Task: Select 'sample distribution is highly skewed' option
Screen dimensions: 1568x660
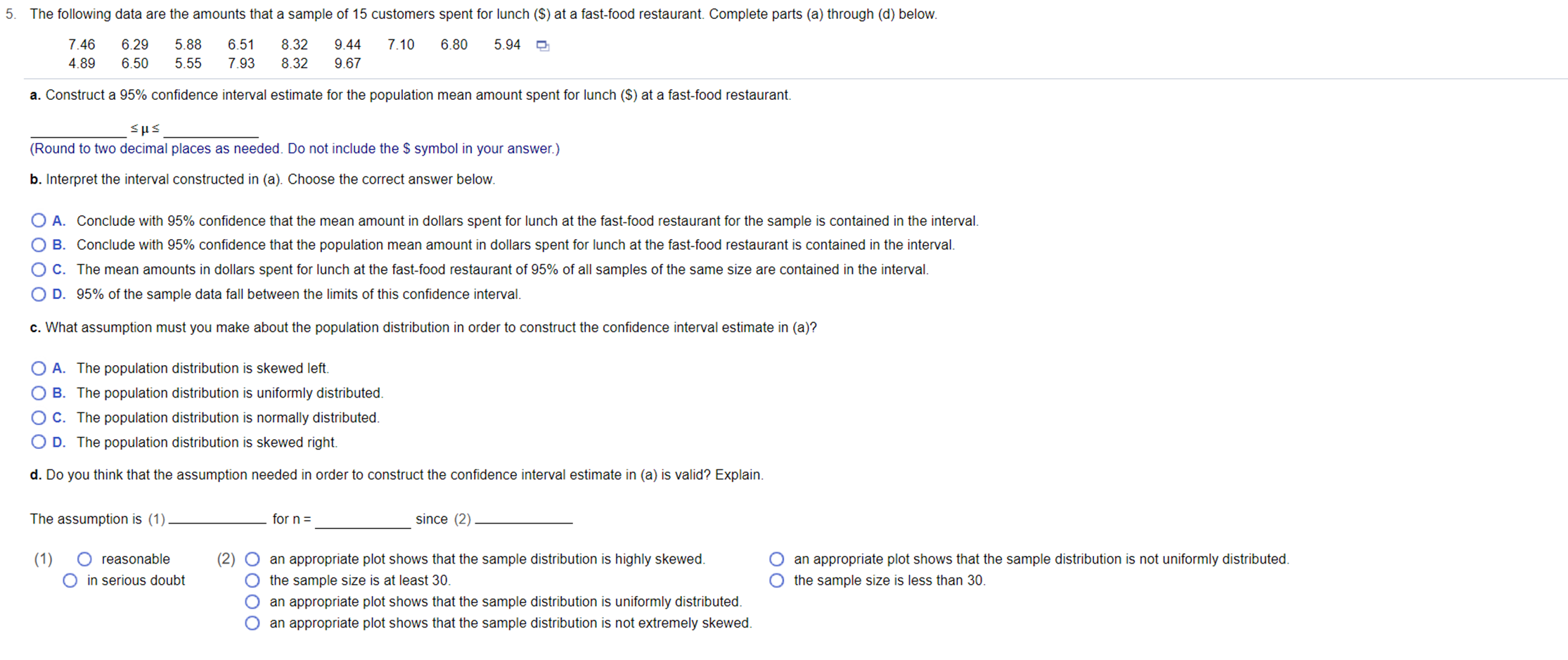Action: tap(252, 559)
